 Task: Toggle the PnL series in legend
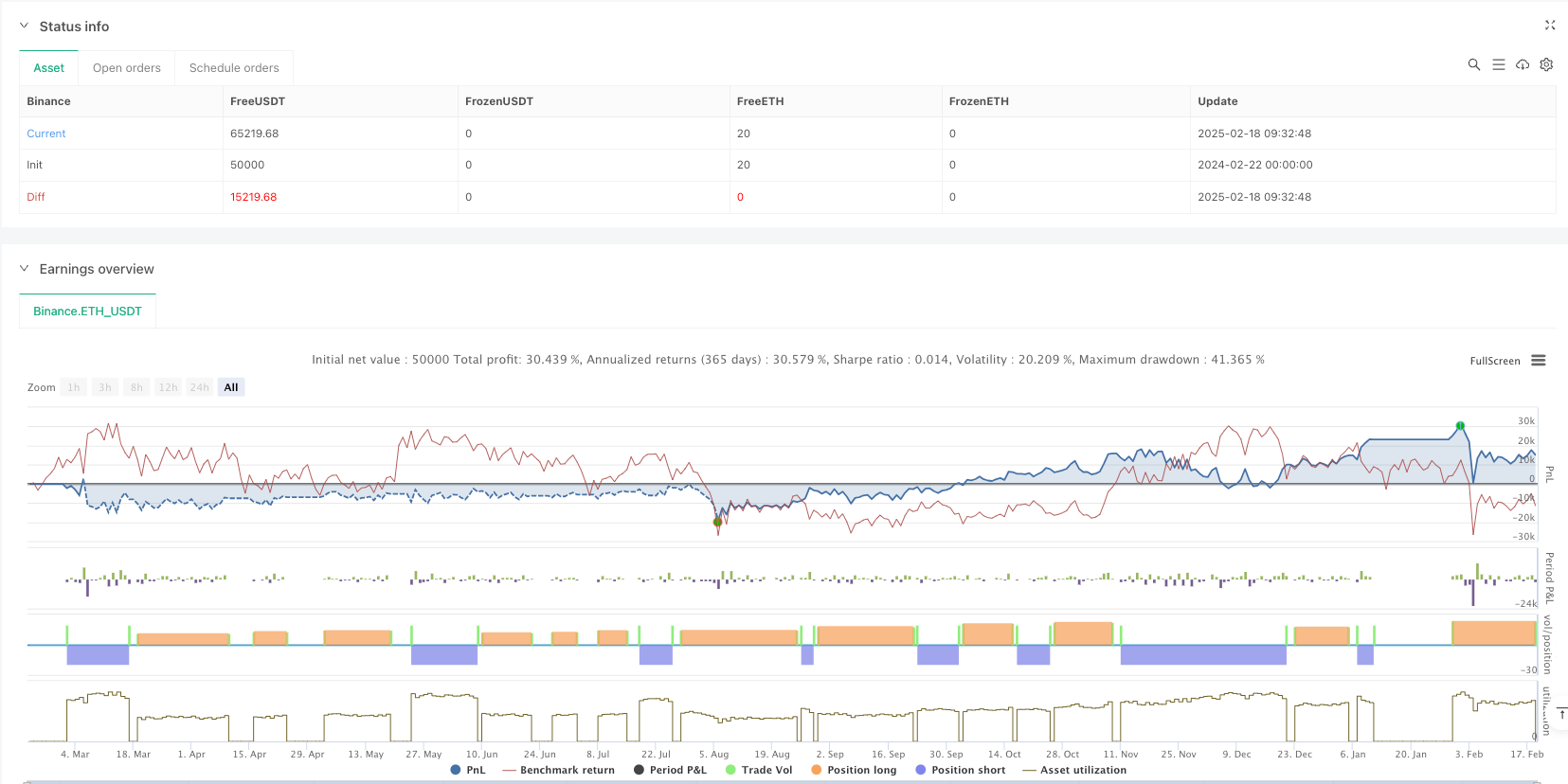[x=468, y=770]
